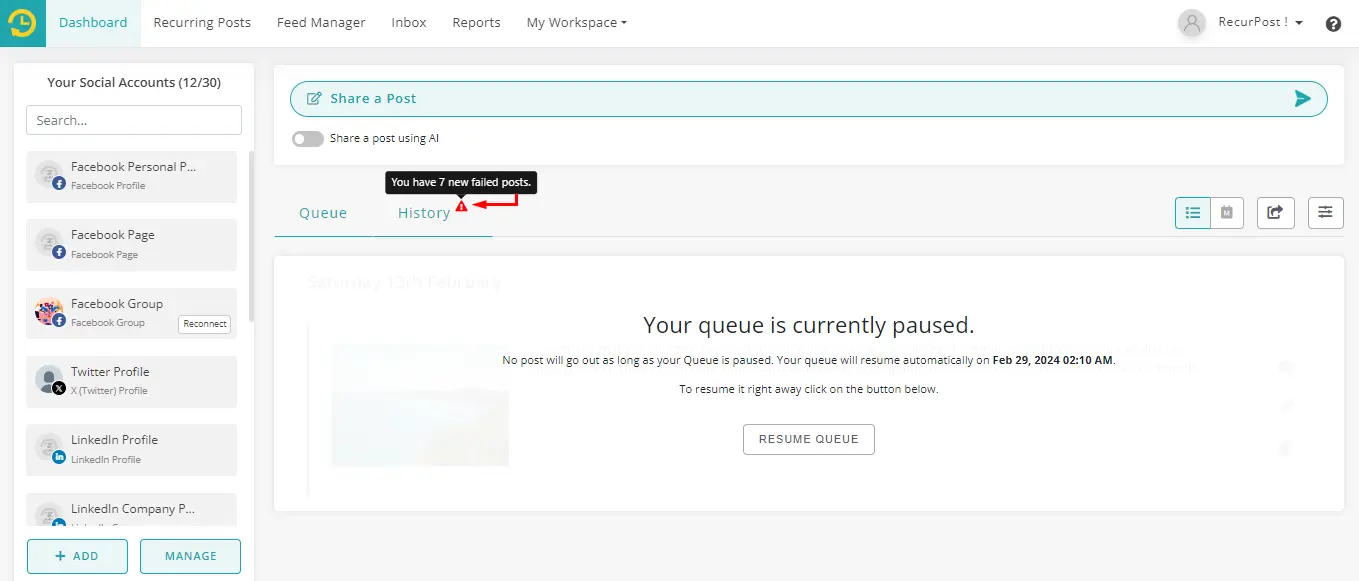Click the compose pencil icon beside Share a Post
This screenshot has width=1359, height=581.
pyautogui.click(x=315, y=98)
